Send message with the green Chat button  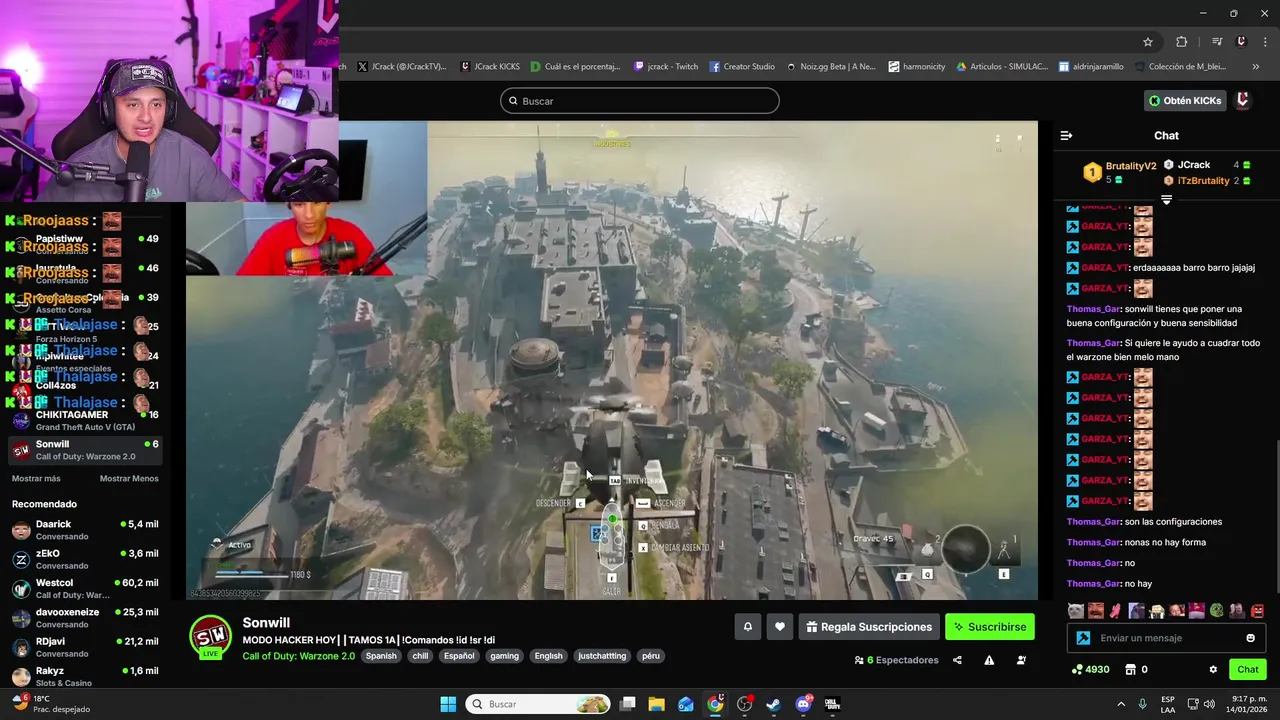[1248, 669]
